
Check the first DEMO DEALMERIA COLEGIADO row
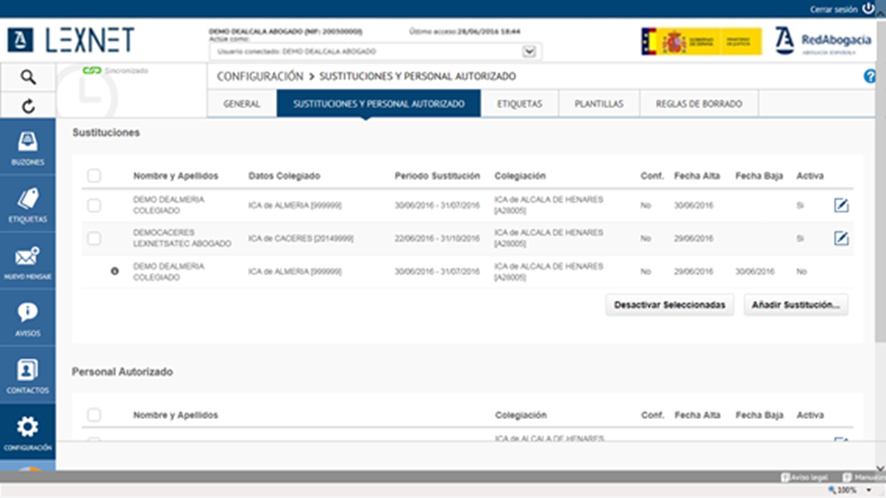pos(94,205)
